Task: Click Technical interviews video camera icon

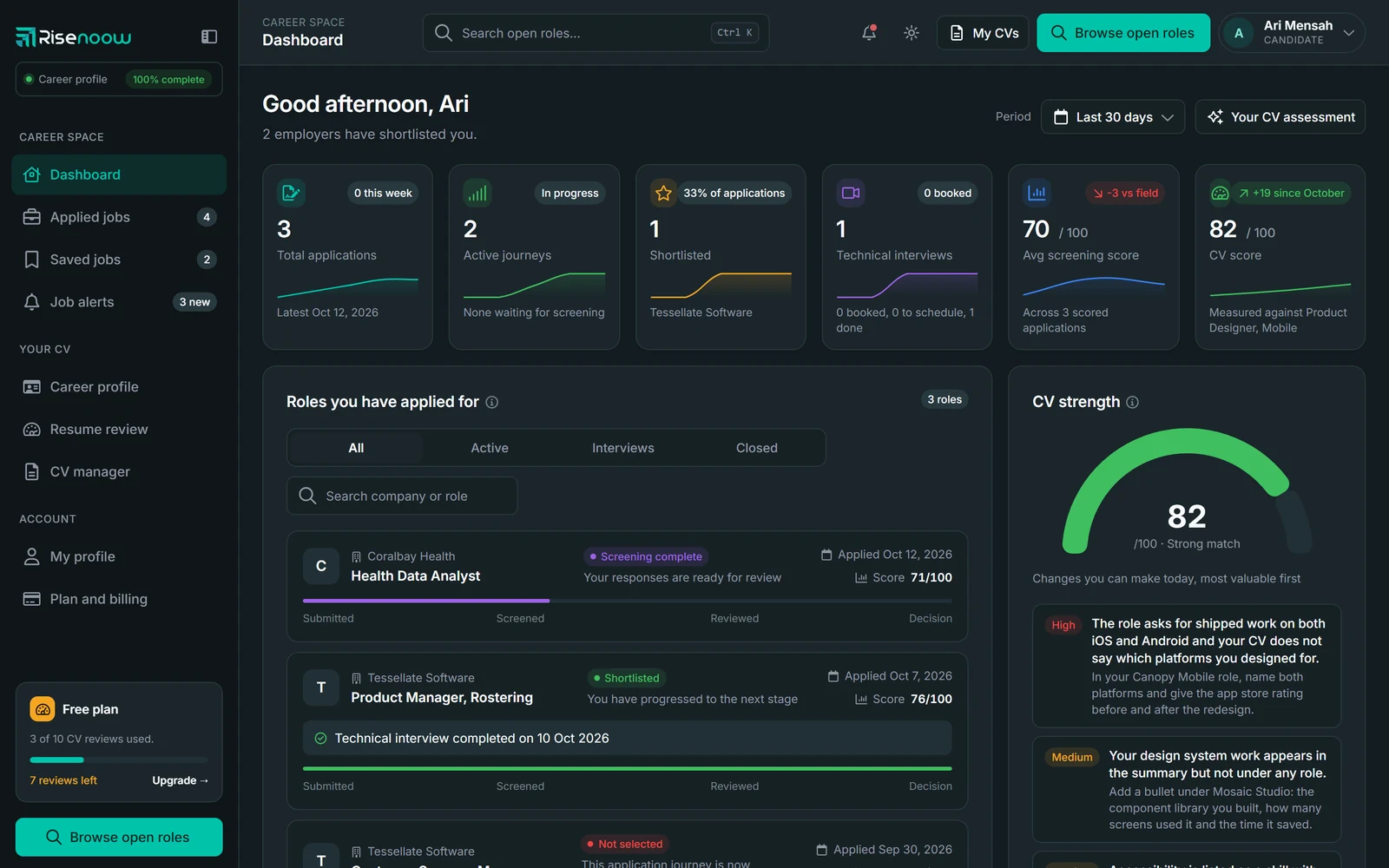Action: [x=851, y=193]
